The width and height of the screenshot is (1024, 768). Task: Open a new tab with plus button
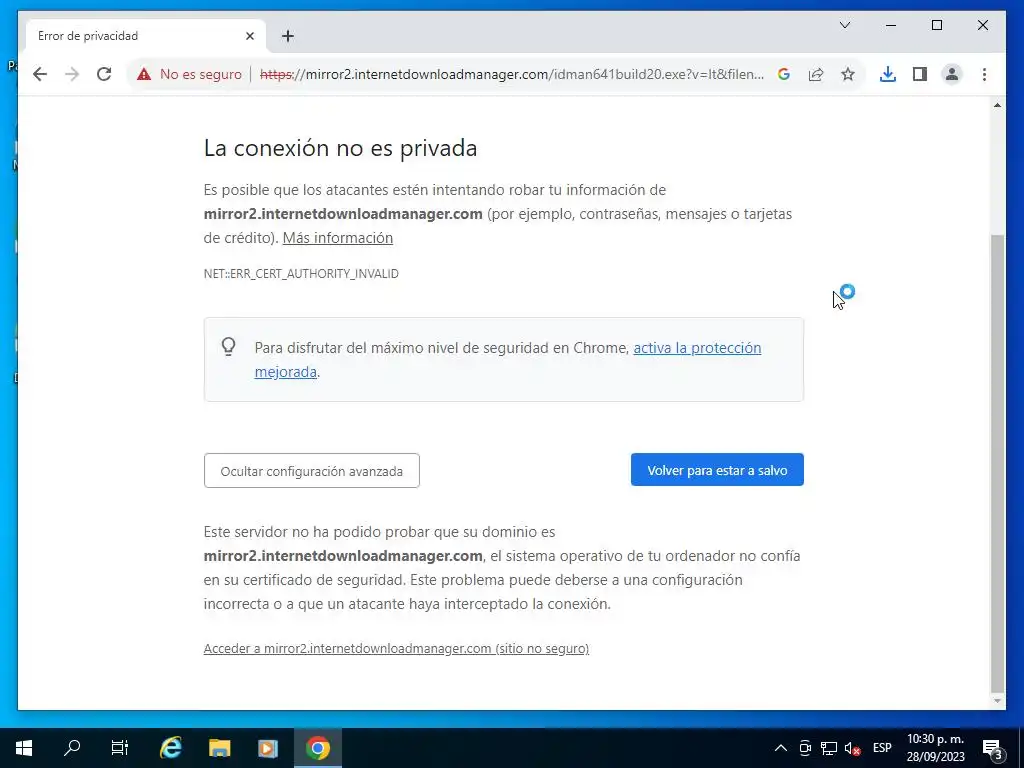[287, 36]
